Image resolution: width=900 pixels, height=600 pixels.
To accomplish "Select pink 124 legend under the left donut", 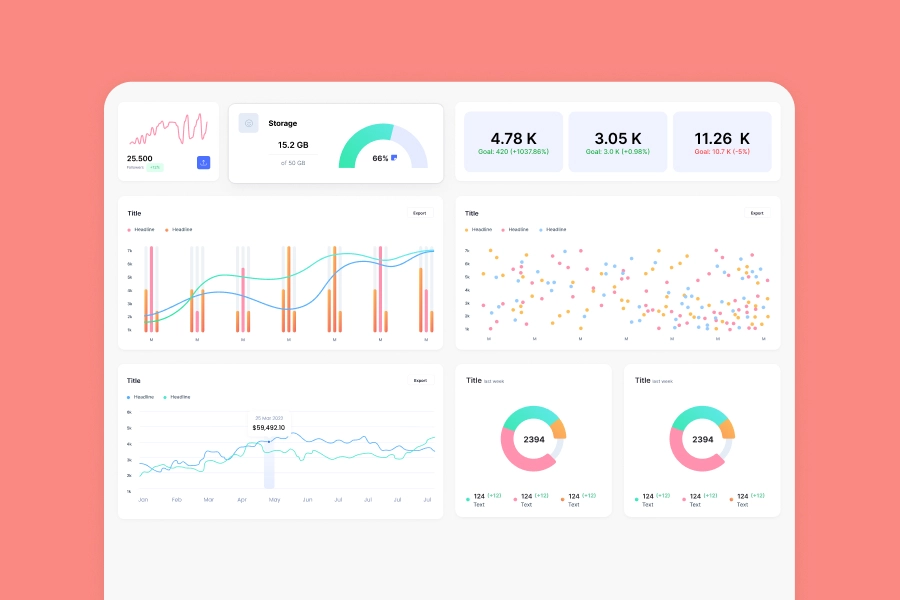I will click(x=532, y=500).
